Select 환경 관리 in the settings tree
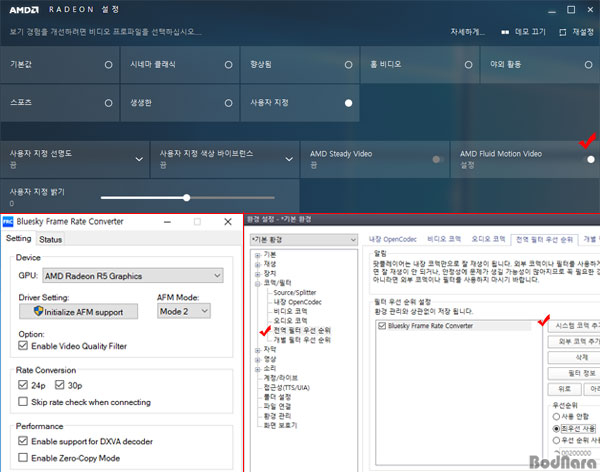 click(x=277, y=416)
